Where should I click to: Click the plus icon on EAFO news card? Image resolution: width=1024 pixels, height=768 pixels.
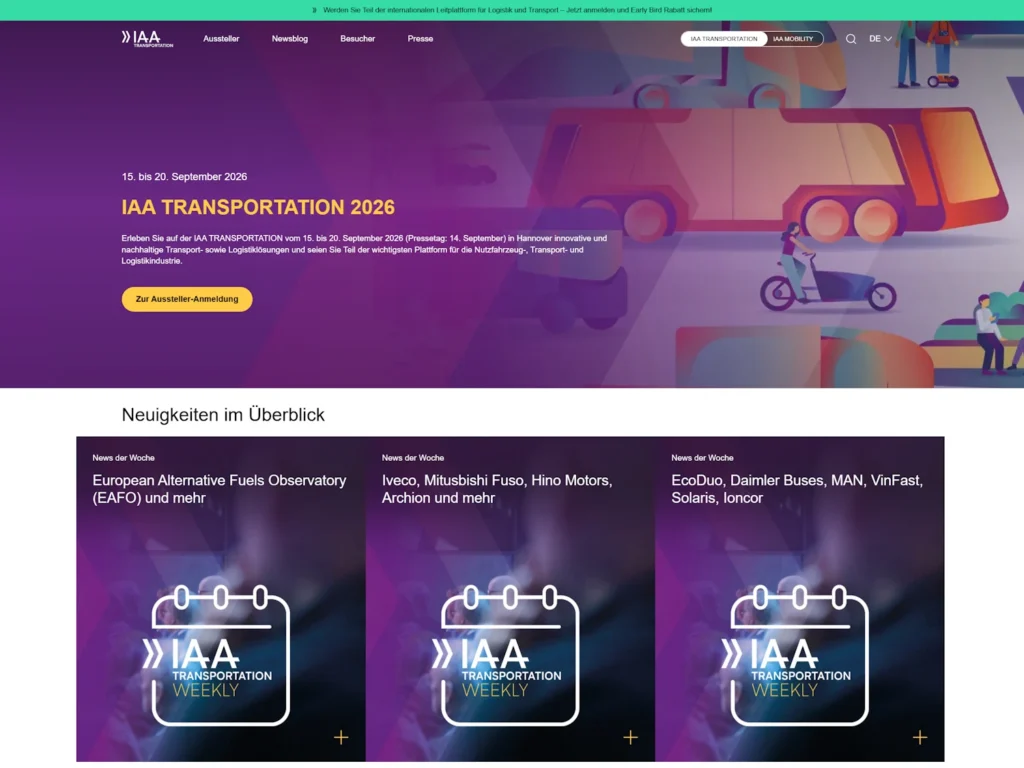coord(341,737)
